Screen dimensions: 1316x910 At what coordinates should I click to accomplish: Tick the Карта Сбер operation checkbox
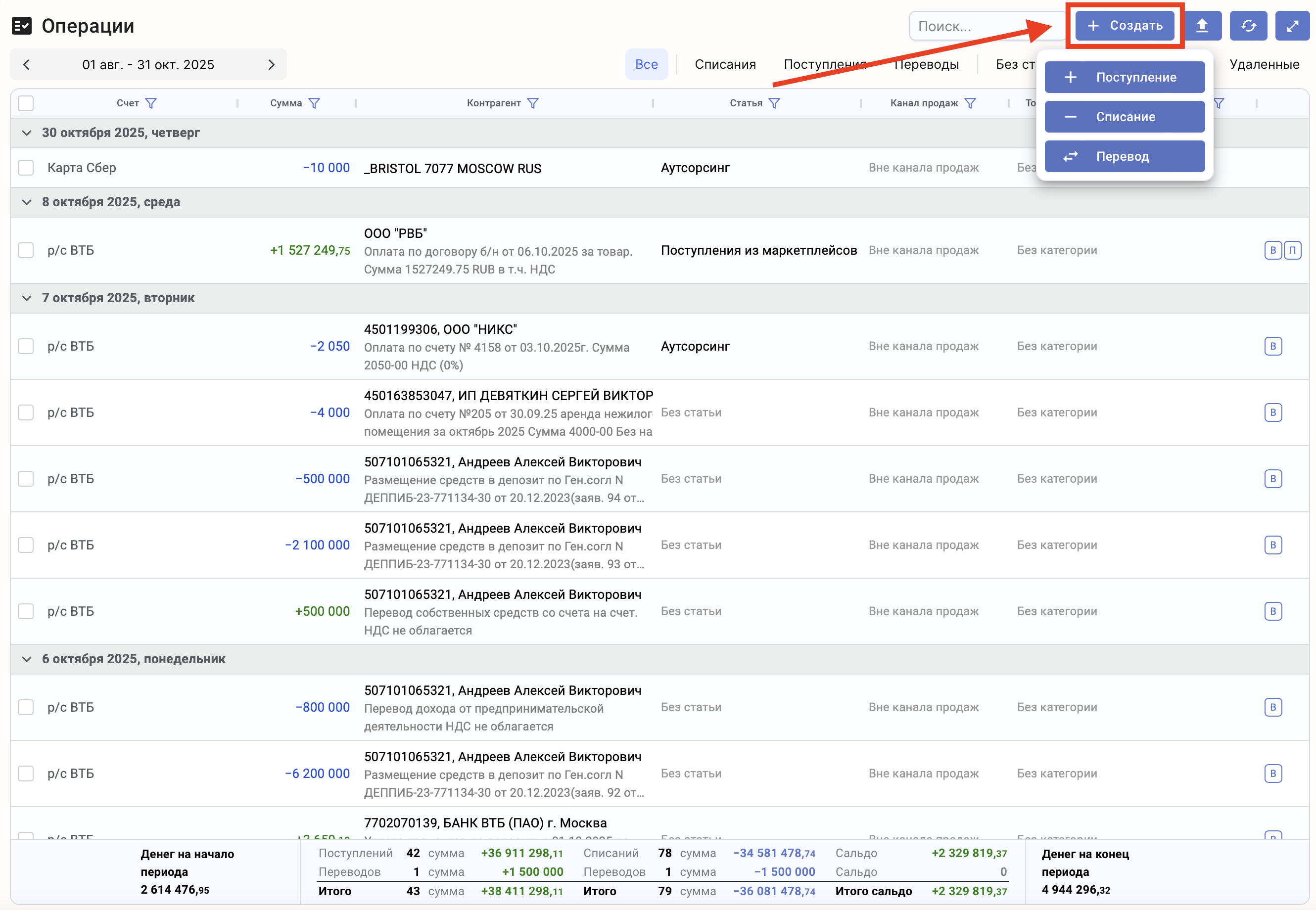click(26, 168)
